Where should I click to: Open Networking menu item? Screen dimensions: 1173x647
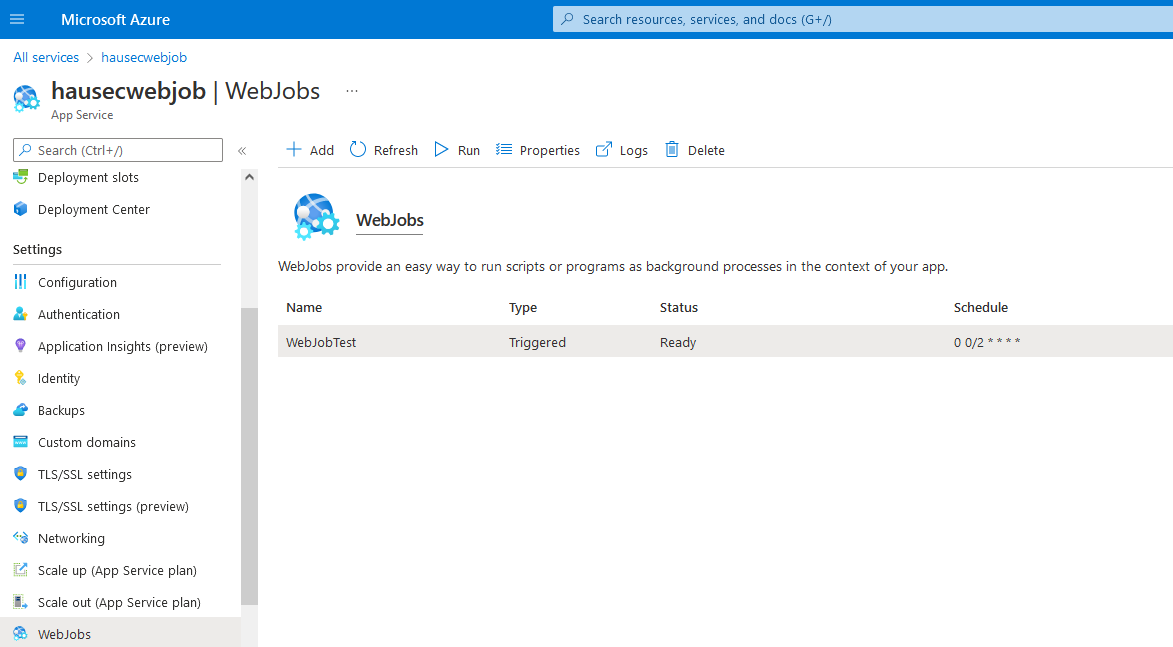[x=71, y=539]
